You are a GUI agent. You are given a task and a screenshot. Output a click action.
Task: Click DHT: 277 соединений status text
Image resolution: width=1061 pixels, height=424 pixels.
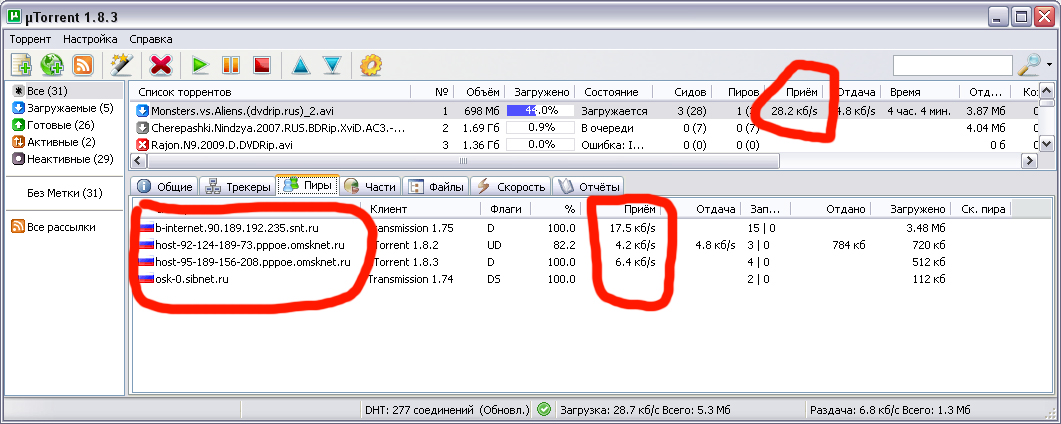pyautogui.click(x=447, y=410)
